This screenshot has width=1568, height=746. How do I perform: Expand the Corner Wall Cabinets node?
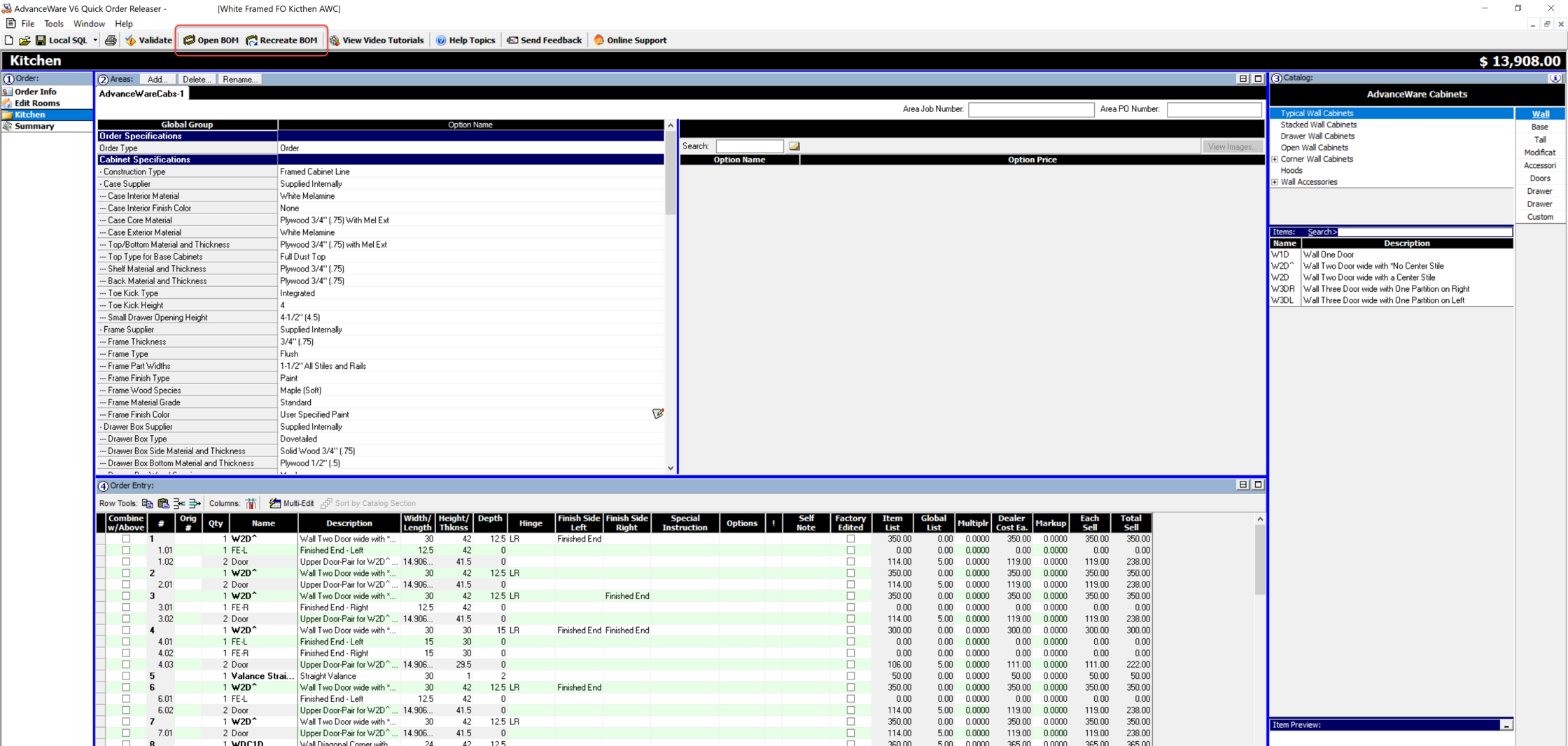coord(1275,159)
